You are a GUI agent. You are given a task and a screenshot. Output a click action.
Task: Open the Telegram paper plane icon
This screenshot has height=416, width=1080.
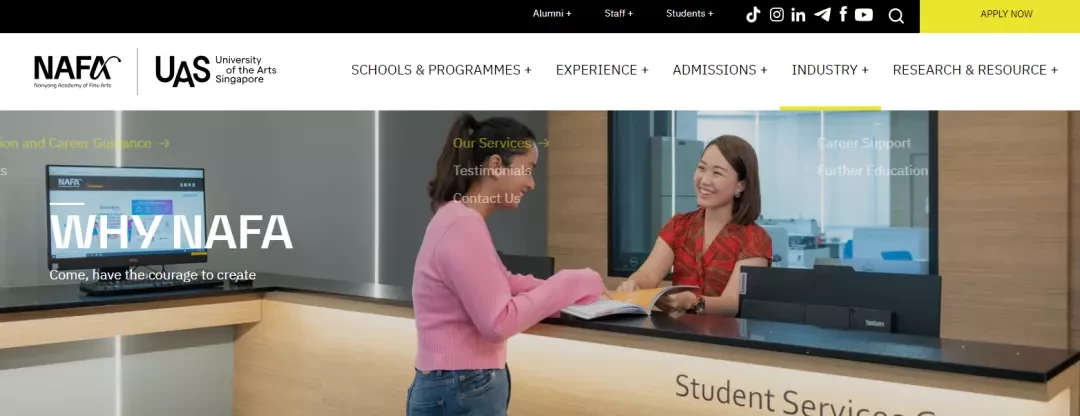tap(822, 14)
